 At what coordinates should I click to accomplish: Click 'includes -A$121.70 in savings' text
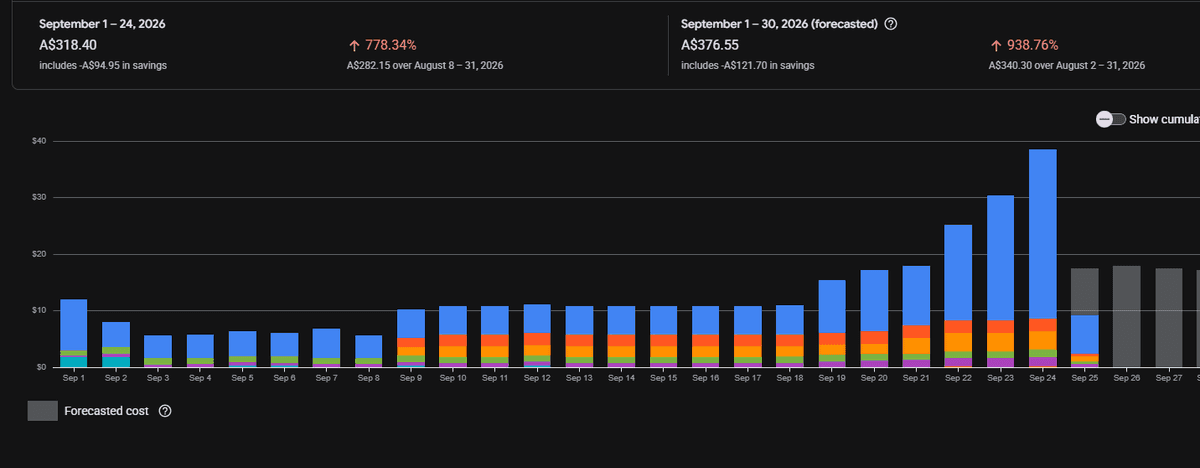(747, 66)
